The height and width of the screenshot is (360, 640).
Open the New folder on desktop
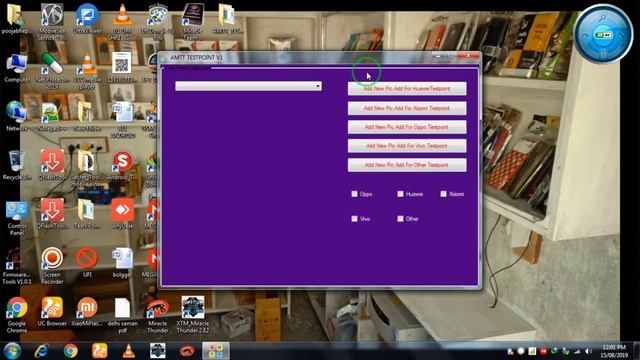pos(87,116)
